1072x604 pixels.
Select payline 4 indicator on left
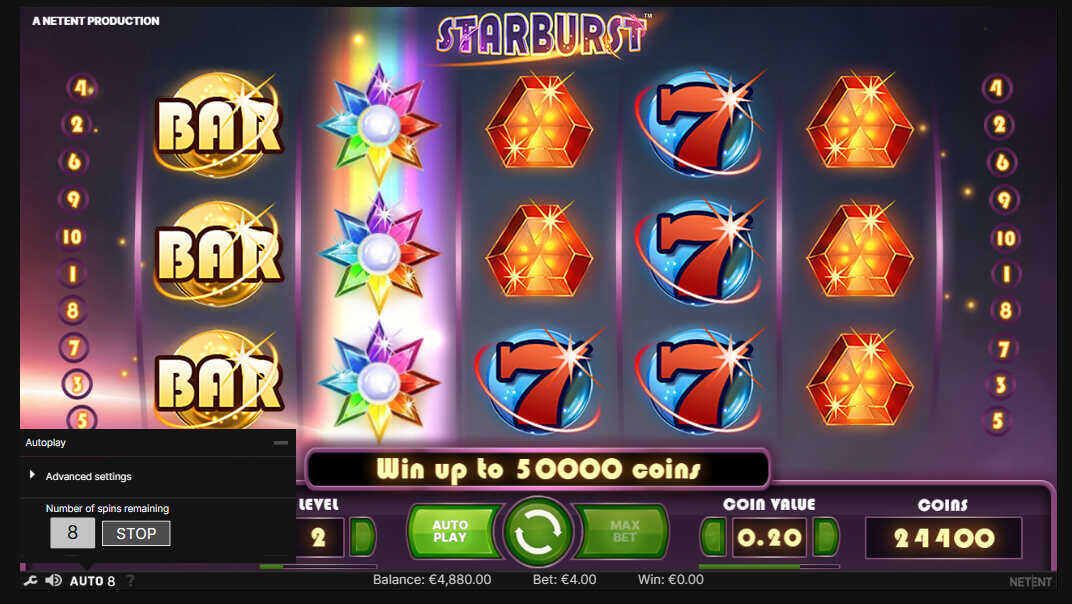(82, 88)
